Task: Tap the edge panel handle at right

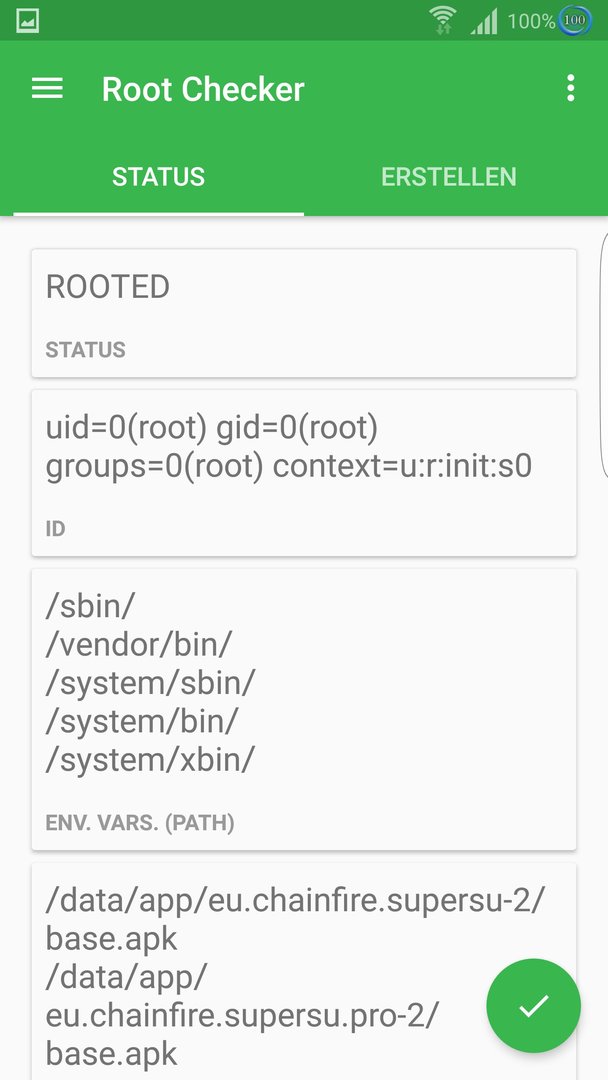Action: pos(604,355)
